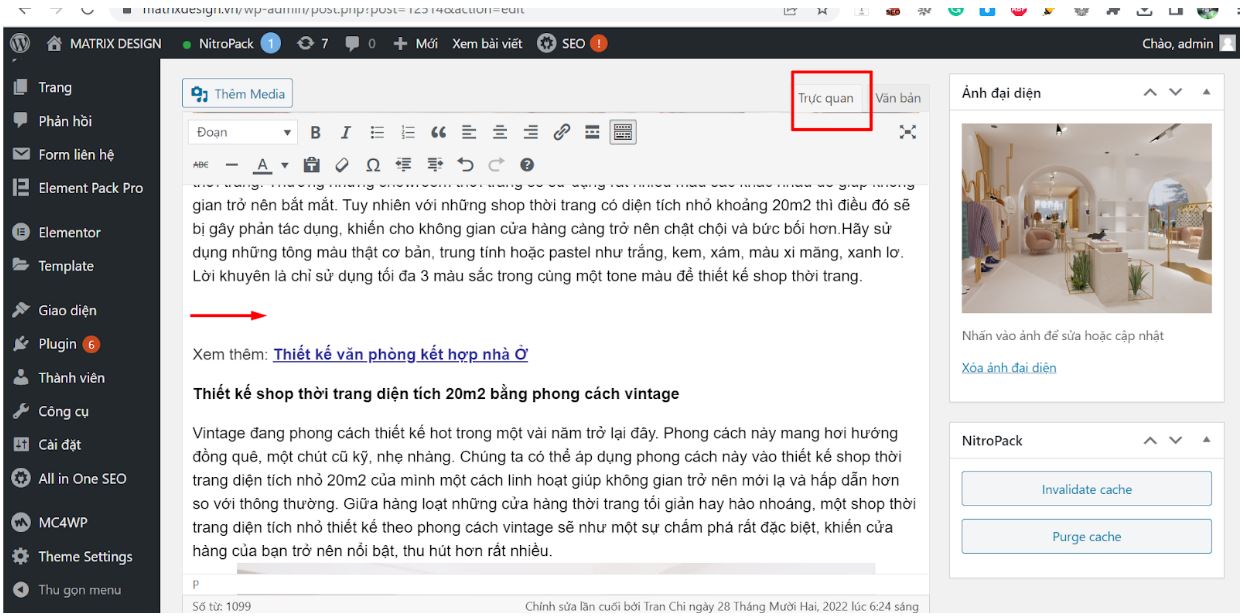Screen dimensions: 1240x616
Task: Click the insert link chain icon
Action: click(x=562, y=132)
